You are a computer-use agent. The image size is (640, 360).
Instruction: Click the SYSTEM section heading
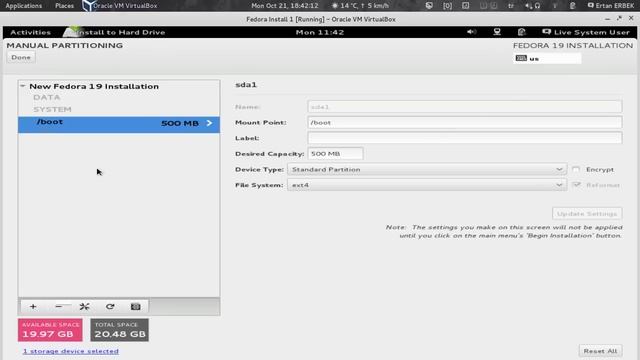53,109
